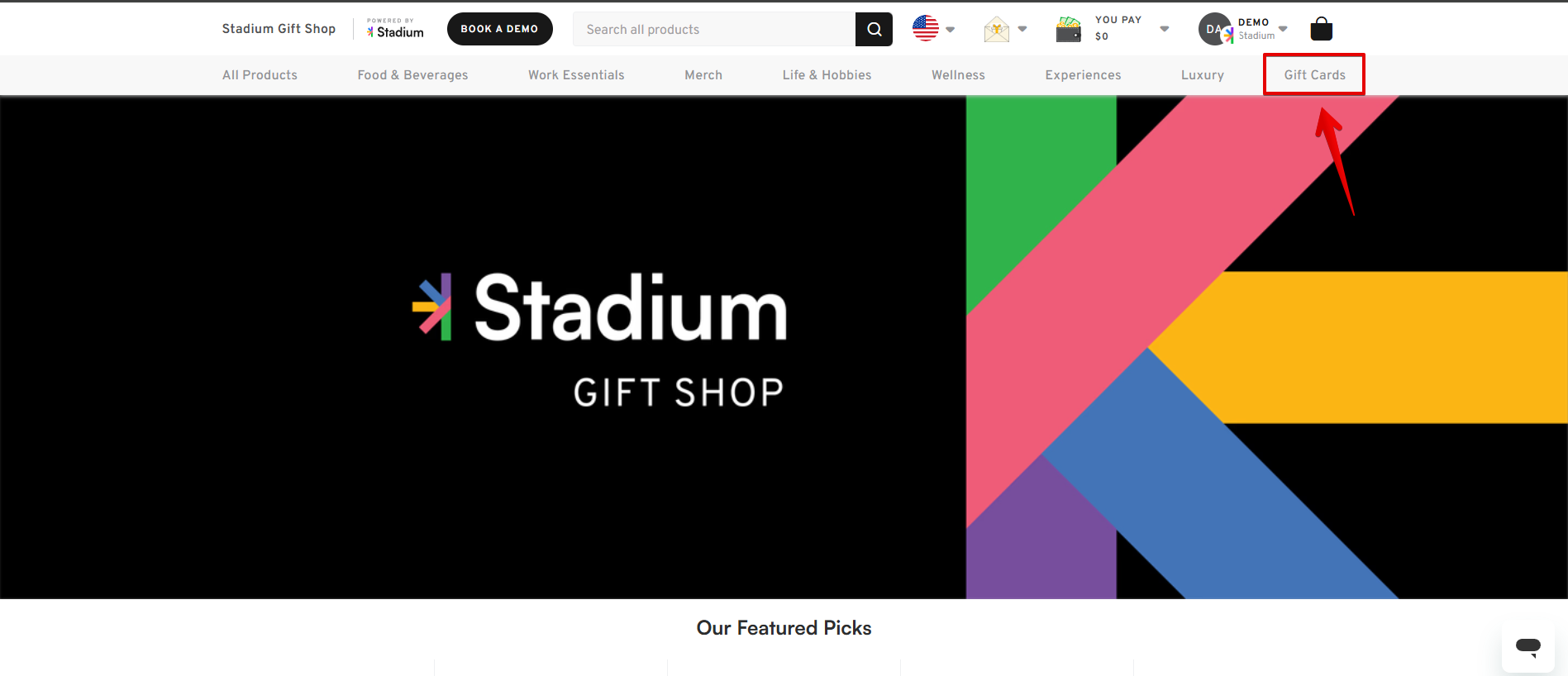This screenshot has height=676, width=1568.
Task: Click the gift envelope icon
Action: (997, 30)
